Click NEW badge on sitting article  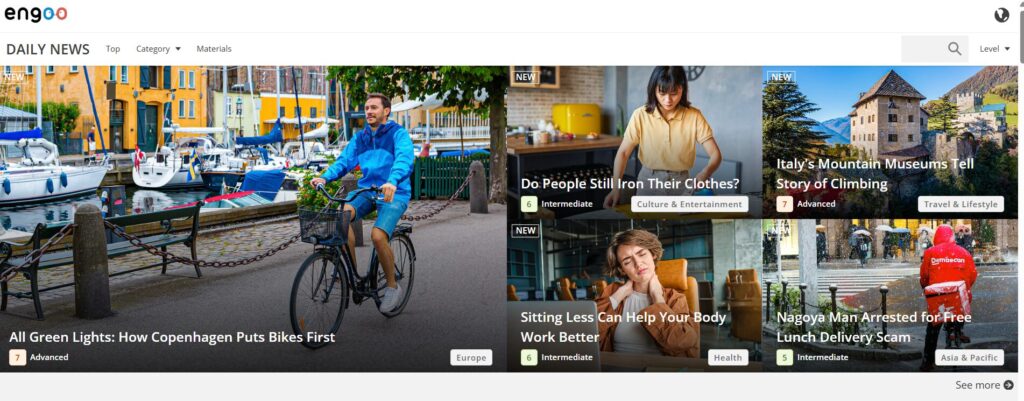coord(525,231)
